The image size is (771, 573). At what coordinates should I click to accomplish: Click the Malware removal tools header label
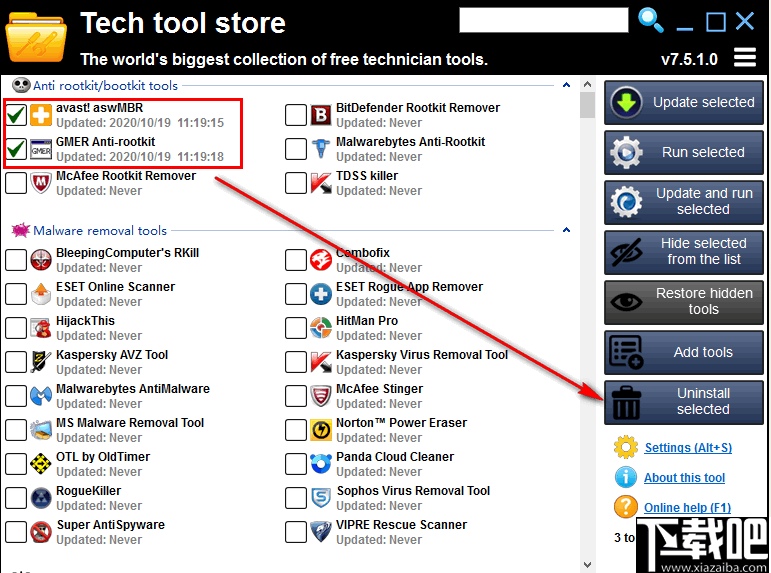(x=100, y=230)
